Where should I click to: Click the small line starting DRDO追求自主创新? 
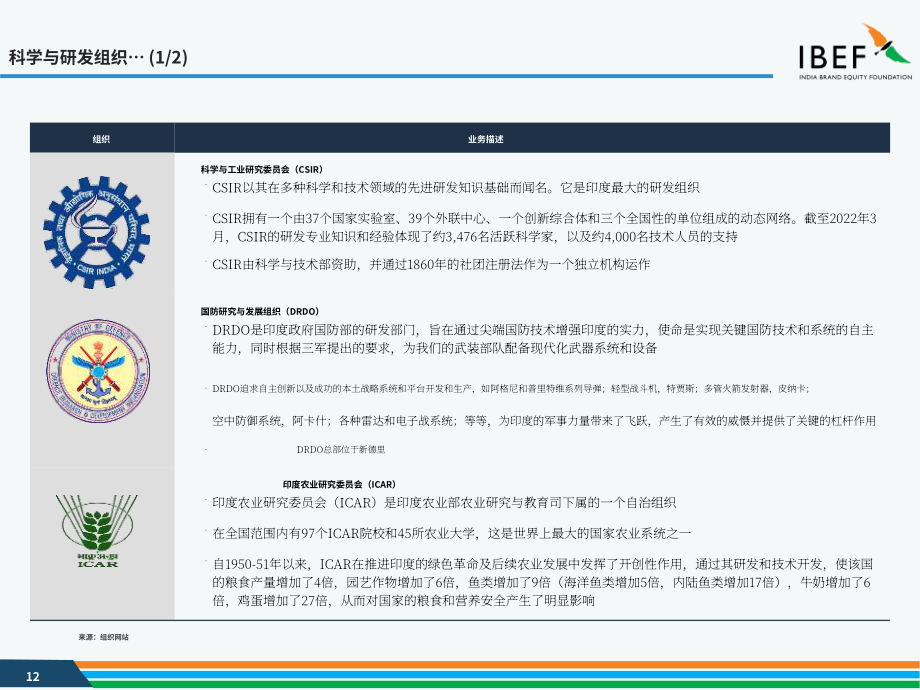pos(510,388)
